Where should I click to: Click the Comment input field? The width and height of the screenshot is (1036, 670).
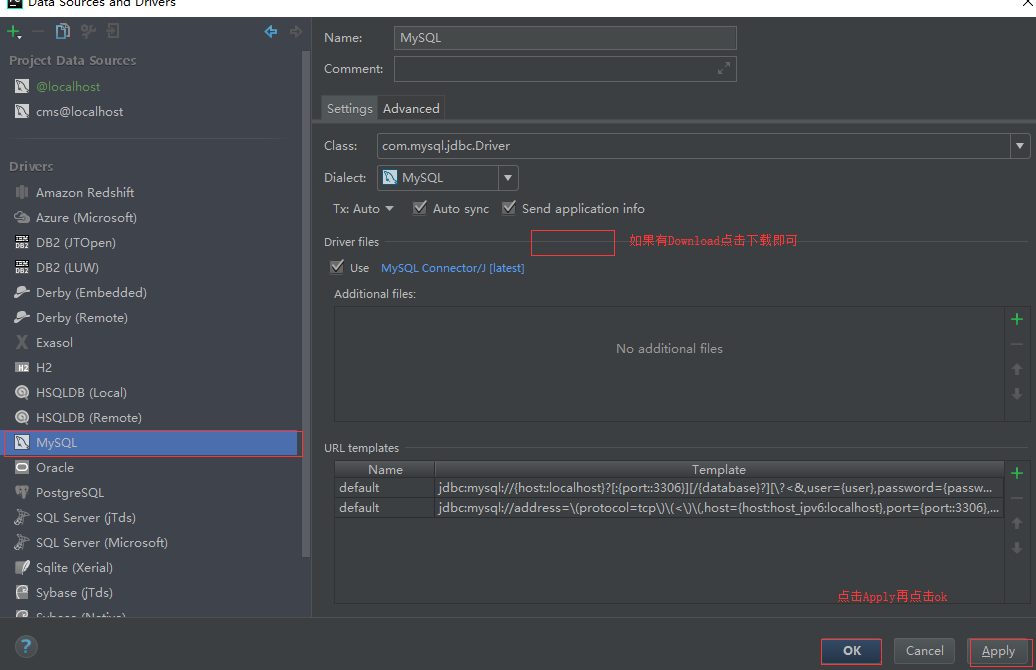pyautogui.click(x=565, y=69)
